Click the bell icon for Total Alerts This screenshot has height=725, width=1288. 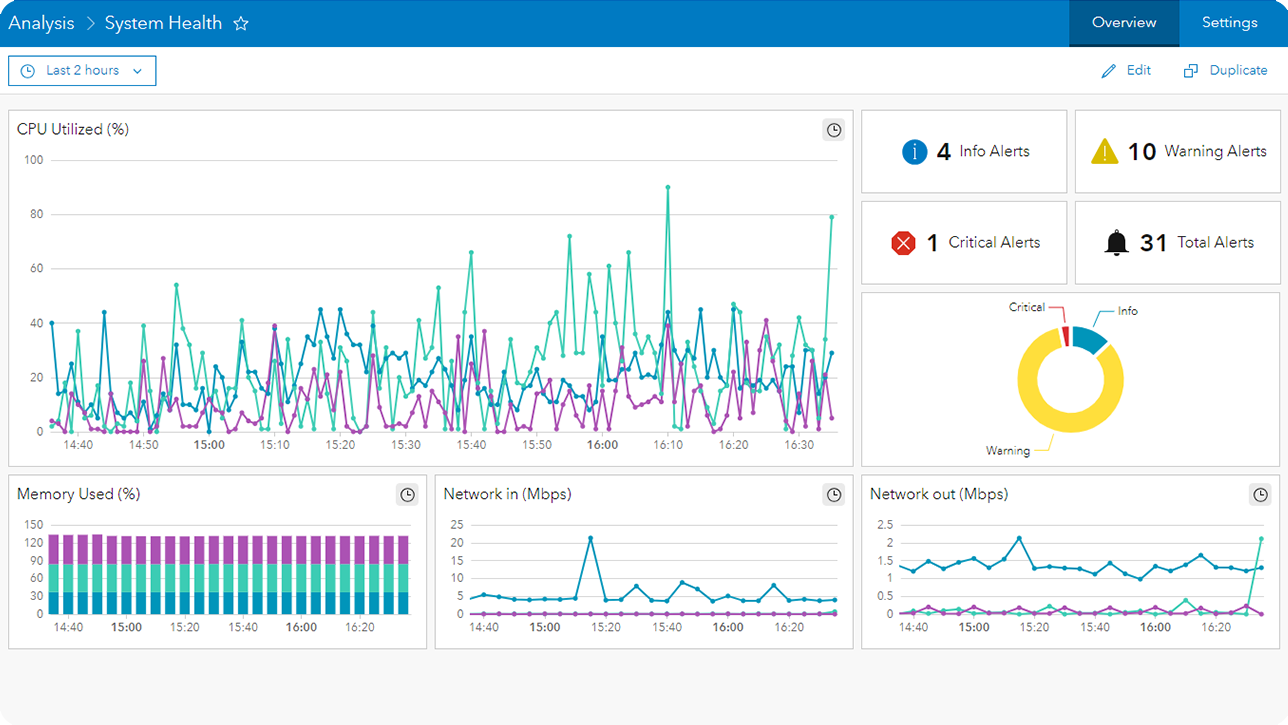coord(1116,243)
